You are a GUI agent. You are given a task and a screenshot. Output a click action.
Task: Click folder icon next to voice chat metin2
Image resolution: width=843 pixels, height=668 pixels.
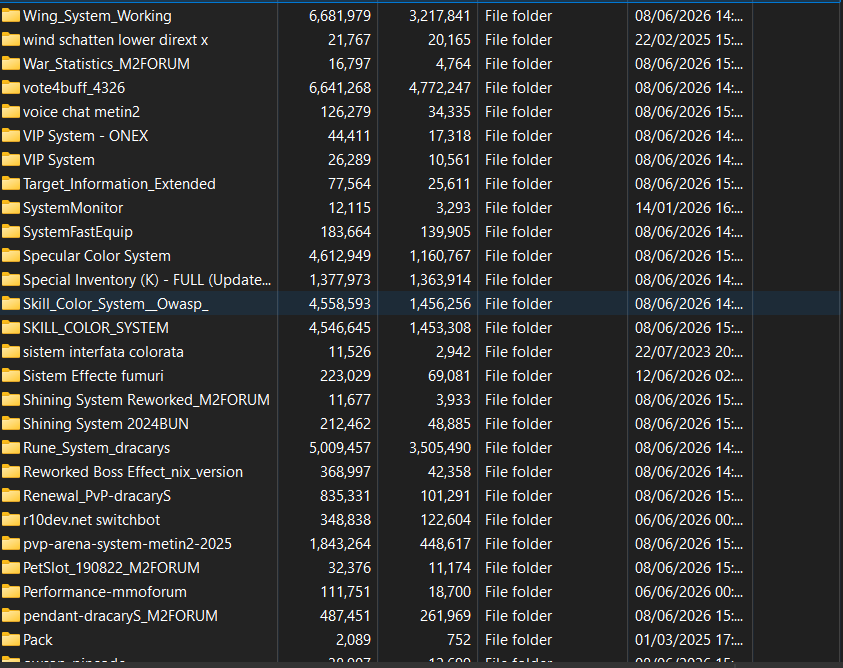[11, 111]
